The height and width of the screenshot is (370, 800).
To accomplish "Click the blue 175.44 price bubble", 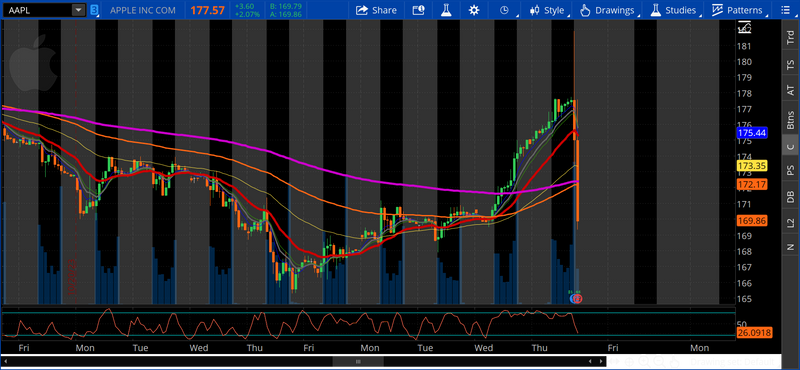I will point(753,133).
